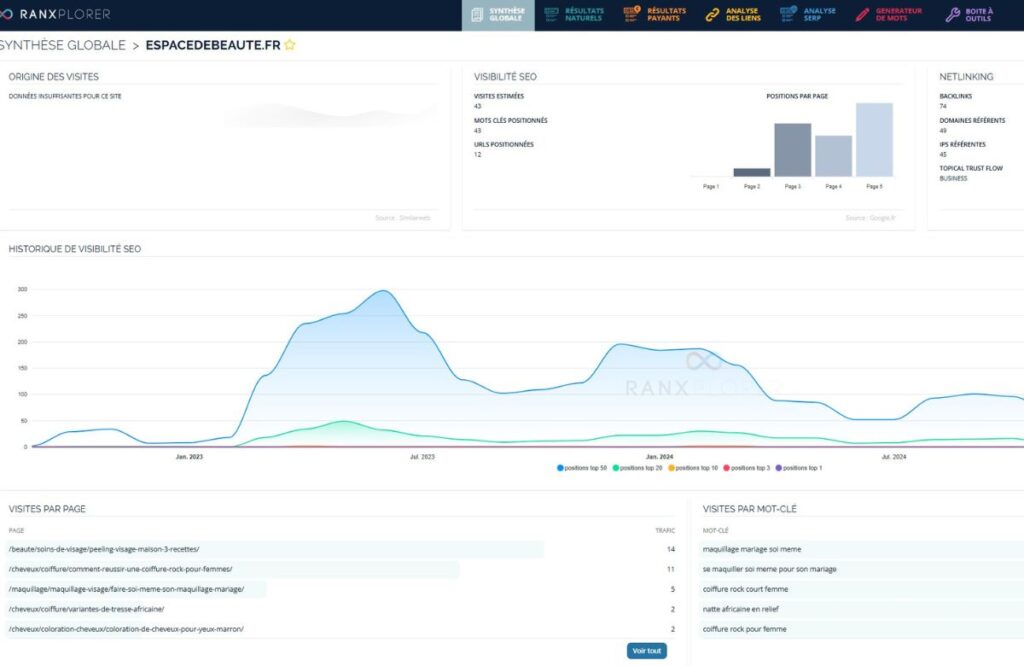Open the Boîte à Outils tab

970,15
